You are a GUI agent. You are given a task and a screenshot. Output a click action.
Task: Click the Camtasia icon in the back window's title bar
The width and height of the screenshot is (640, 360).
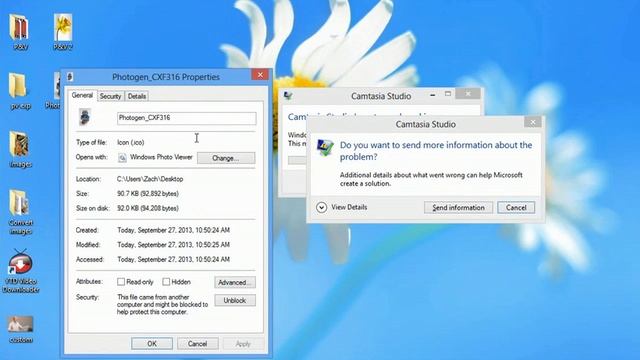tap(288, 96)
